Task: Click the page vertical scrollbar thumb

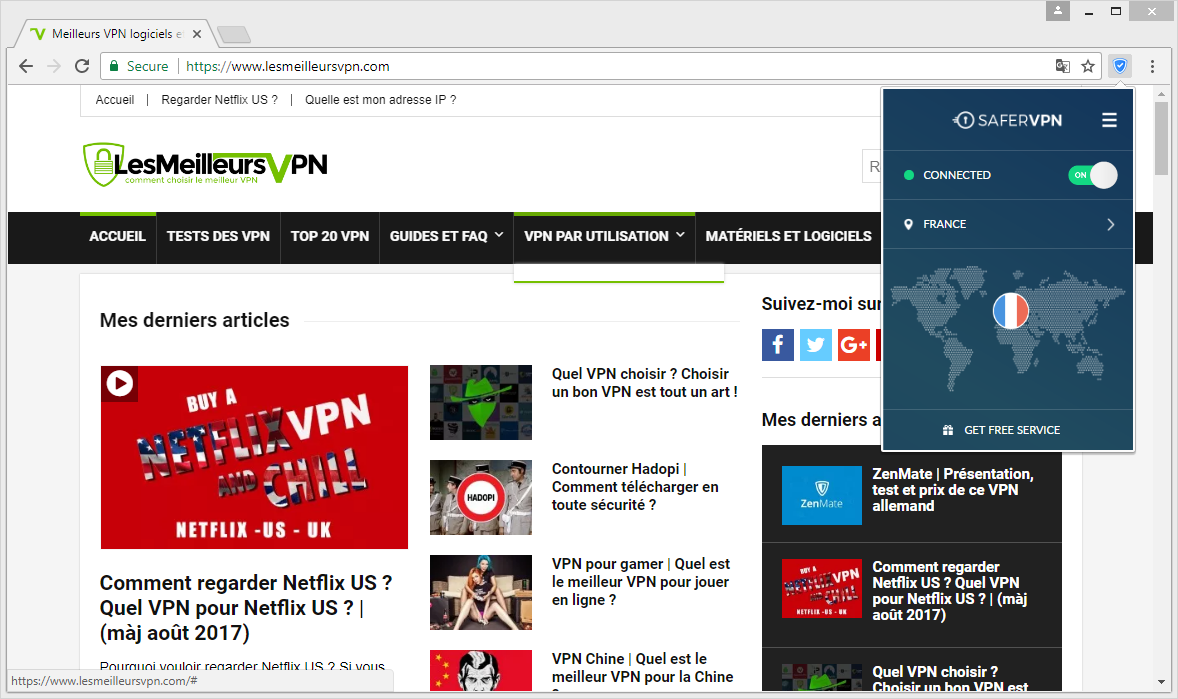Action: point(1161,138)
